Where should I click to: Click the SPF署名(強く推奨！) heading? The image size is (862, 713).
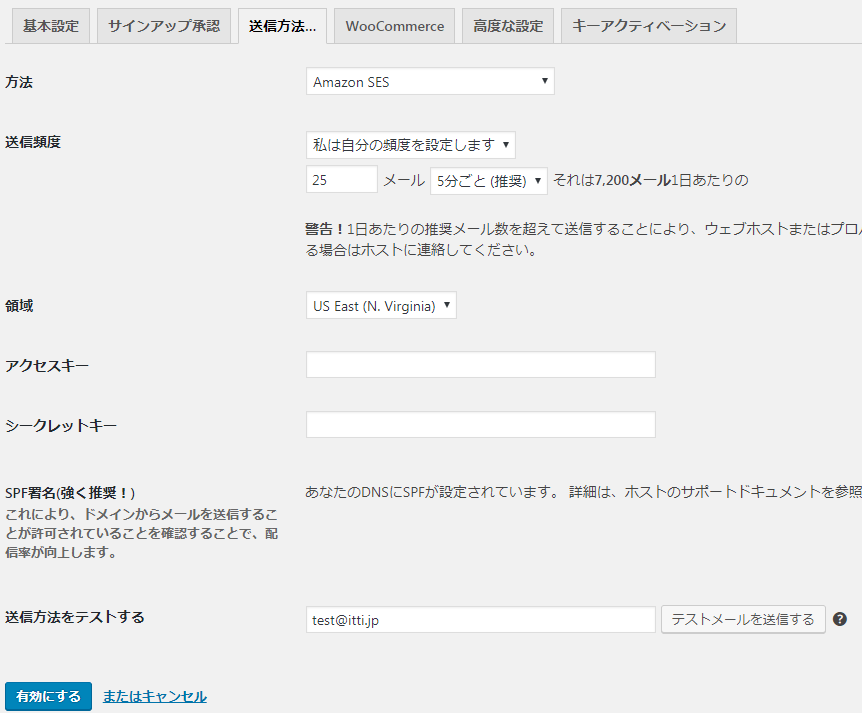pyautogui.click(x=70, y=493)
